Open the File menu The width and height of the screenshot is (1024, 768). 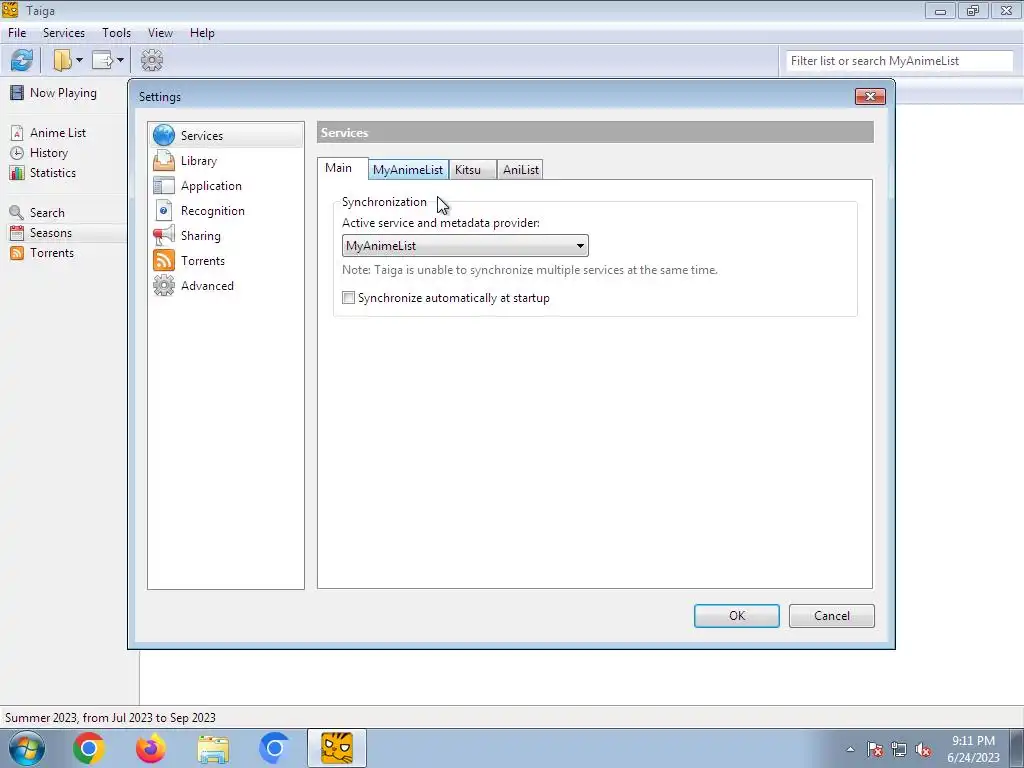pos(17,33)
